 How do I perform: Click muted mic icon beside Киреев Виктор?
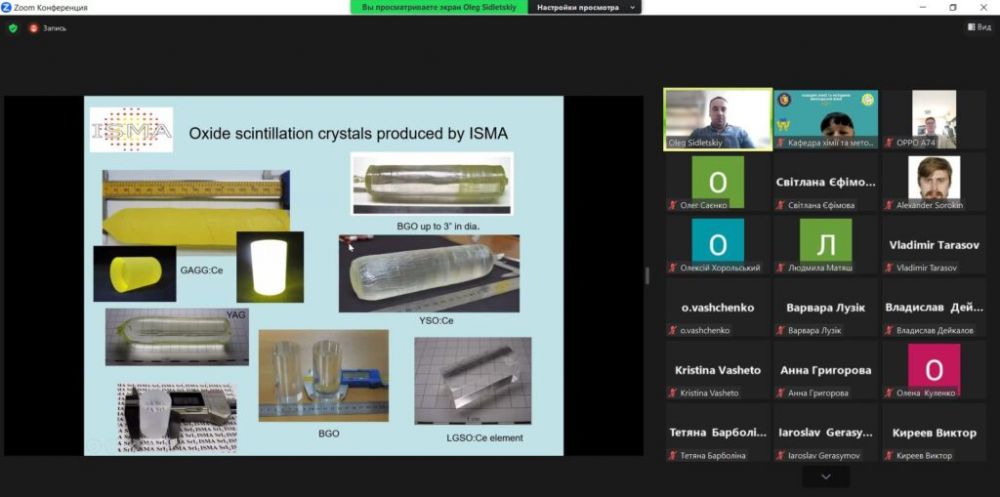point(889,456)
